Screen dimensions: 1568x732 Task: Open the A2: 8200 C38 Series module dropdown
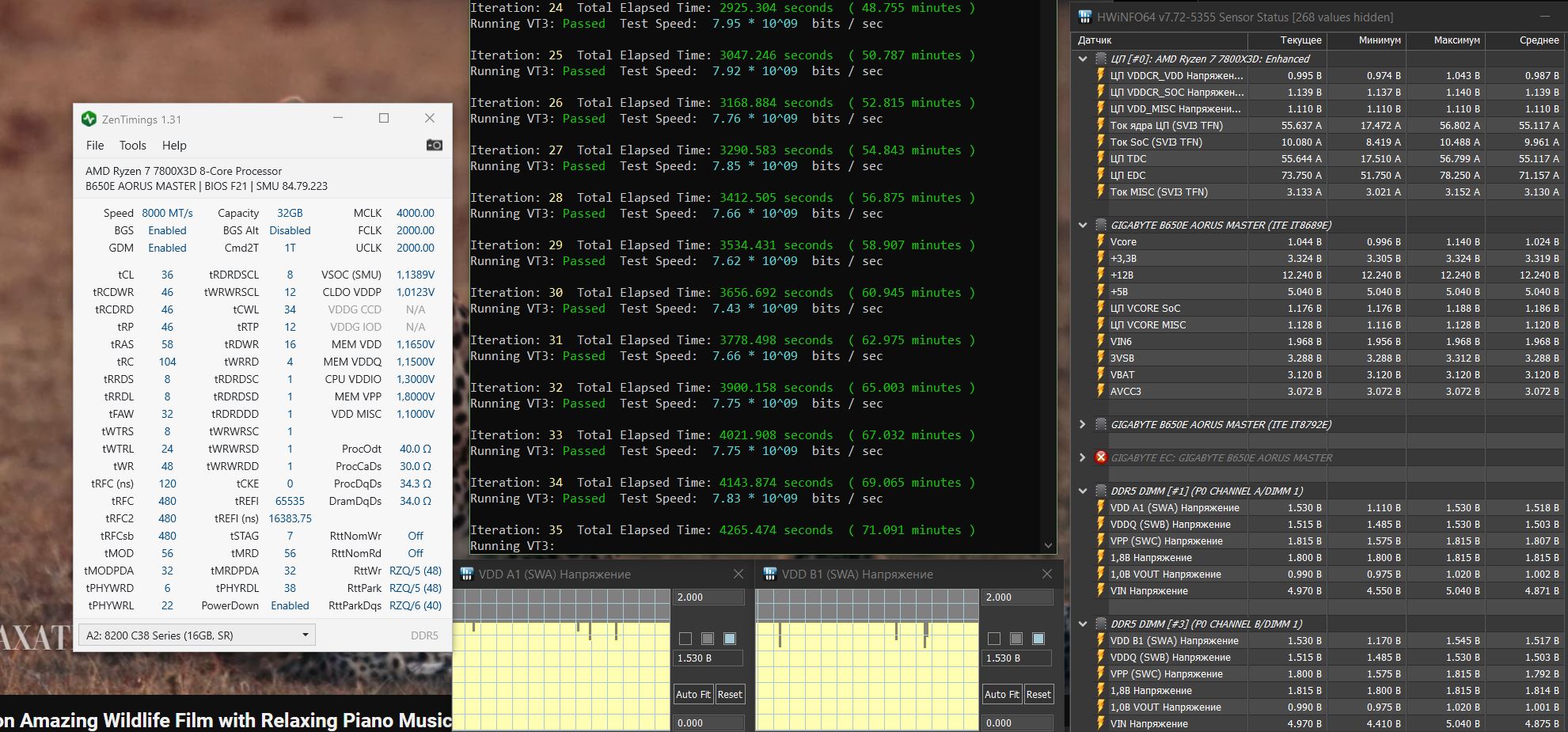point(196,635)
